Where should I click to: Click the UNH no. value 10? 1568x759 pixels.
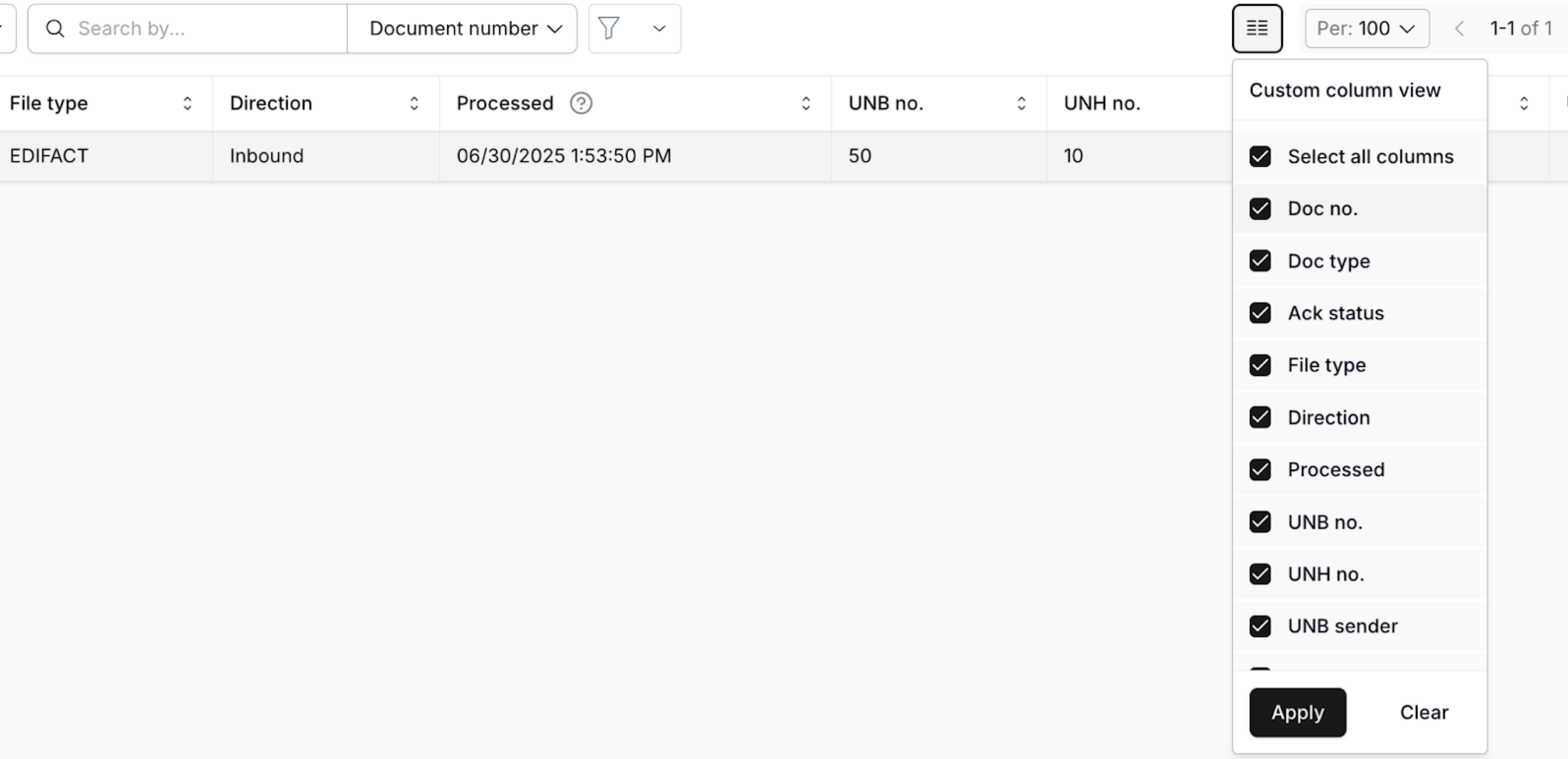tap(1073, 156)
